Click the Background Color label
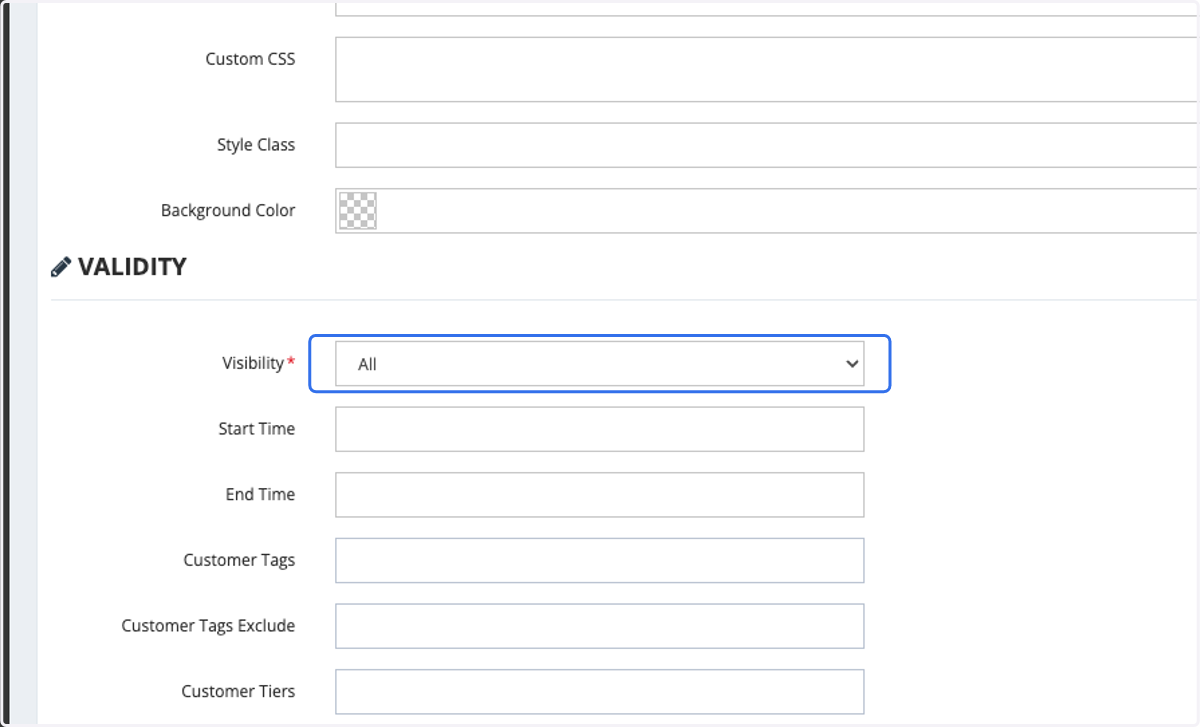The image size is (1200, 727). [x=228, y=211]
